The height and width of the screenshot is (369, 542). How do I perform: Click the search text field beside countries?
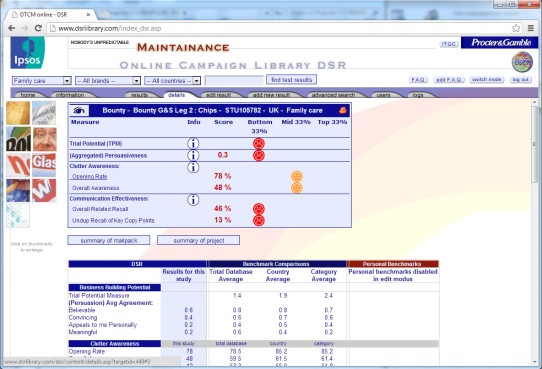234,81
